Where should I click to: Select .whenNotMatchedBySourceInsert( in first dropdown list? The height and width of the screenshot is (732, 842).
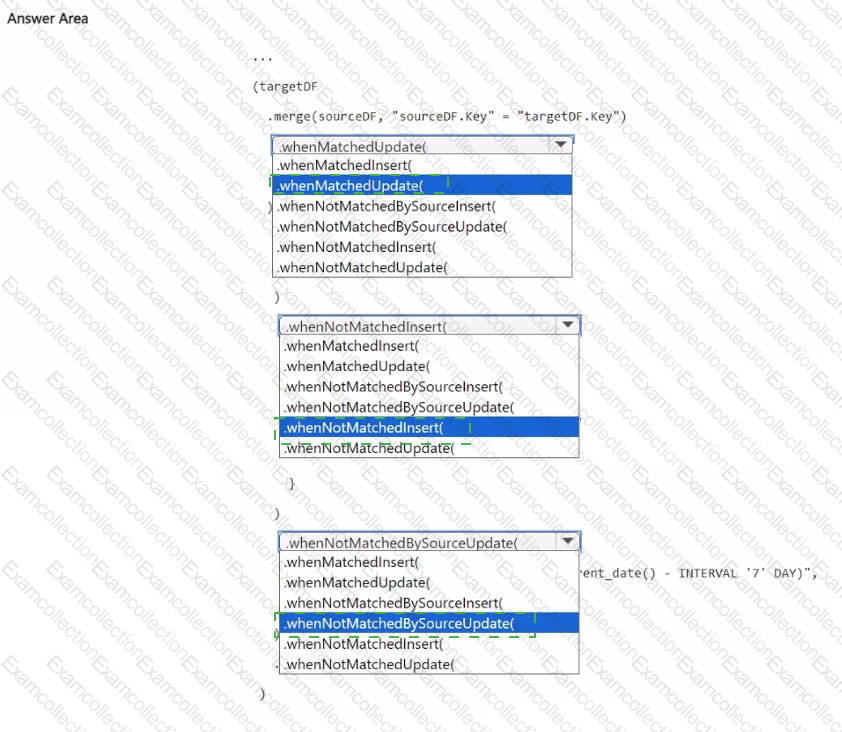point(422,206)
